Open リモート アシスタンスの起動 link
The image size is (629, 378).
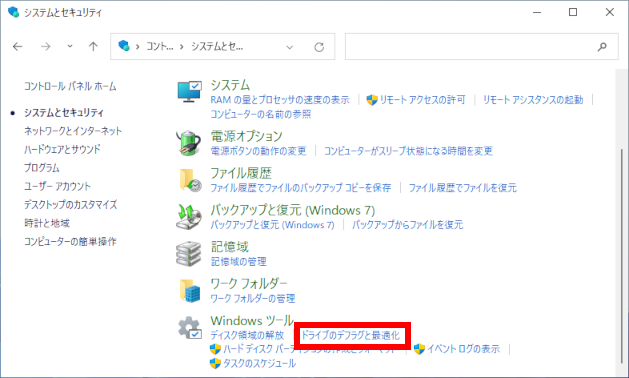point(533,100)
